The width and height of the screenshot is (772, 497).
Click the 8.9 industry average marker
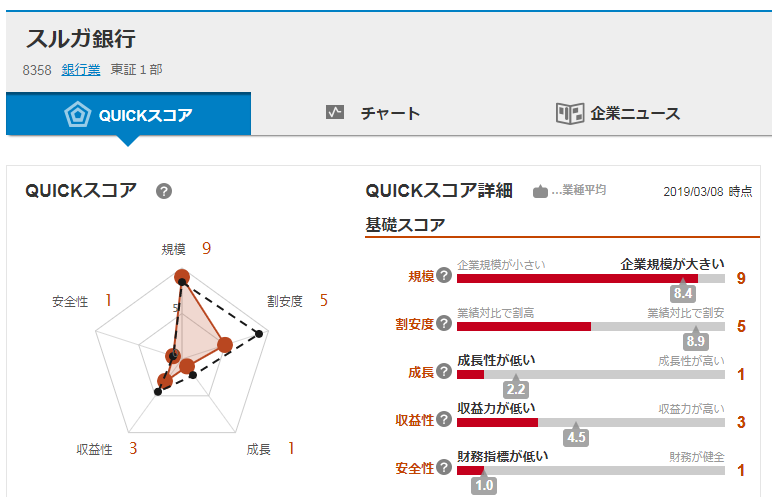point(696,340)
